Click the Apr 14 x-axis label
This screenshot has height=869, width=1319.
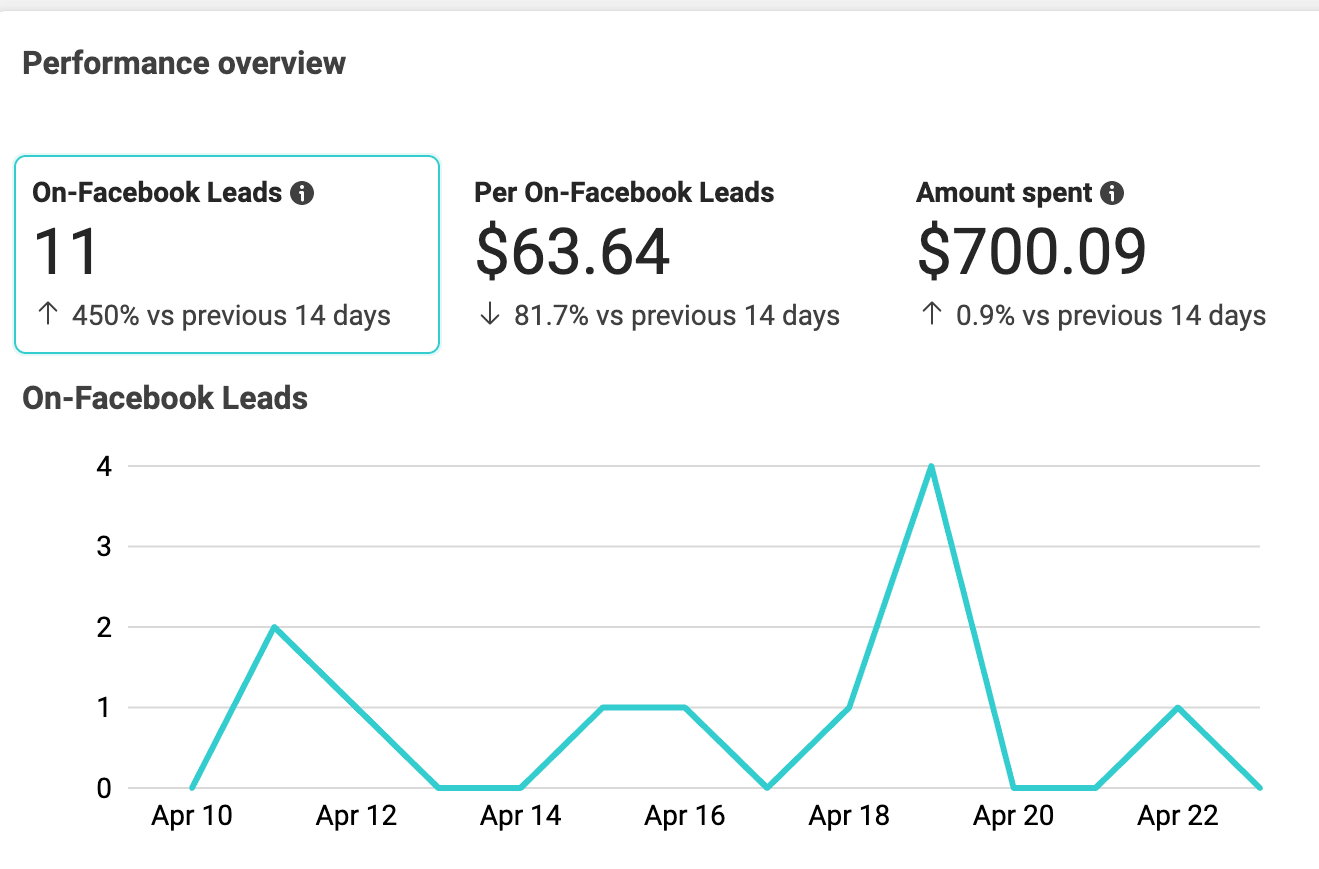[x=520, y=816]
